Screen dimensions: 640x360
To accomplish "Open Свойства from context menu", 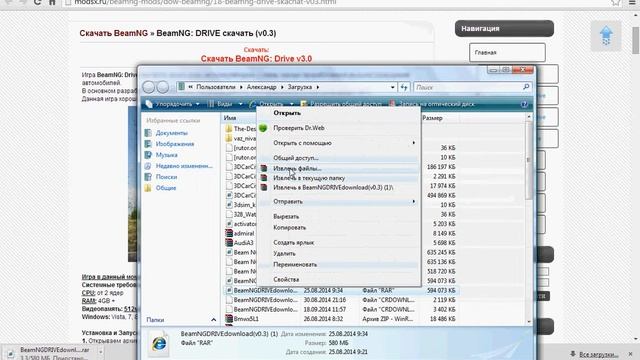I will (x=286, y=280).
